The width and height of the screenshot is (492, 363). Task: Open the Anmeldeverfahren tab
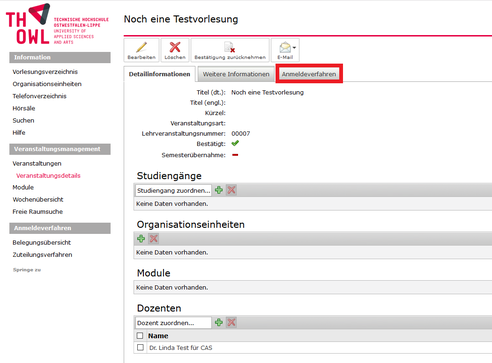309,74
